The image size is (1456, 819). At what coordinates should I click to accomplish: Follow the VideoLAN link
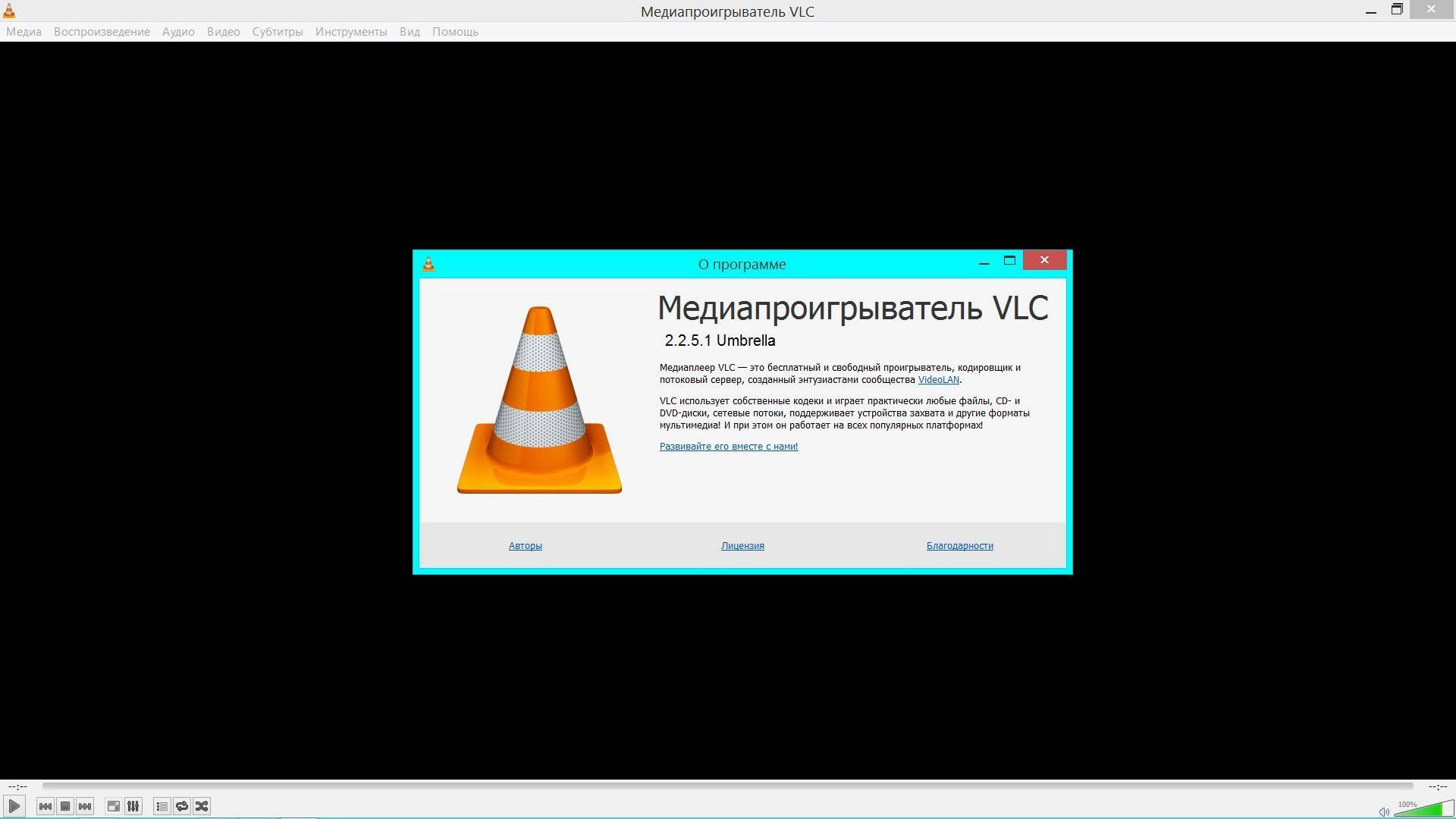click(938, 380)
